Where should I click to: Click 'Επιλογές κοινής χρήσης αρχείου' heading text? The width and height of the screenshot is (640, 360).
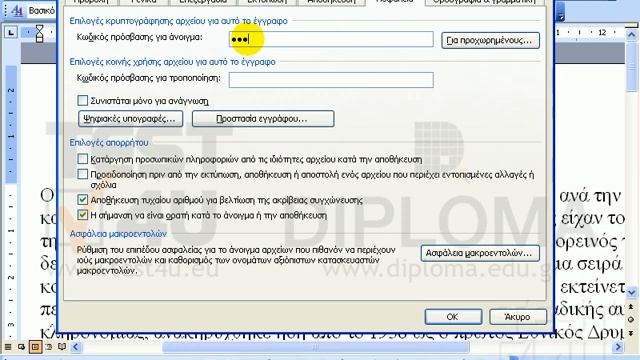(x=173, y=62)
